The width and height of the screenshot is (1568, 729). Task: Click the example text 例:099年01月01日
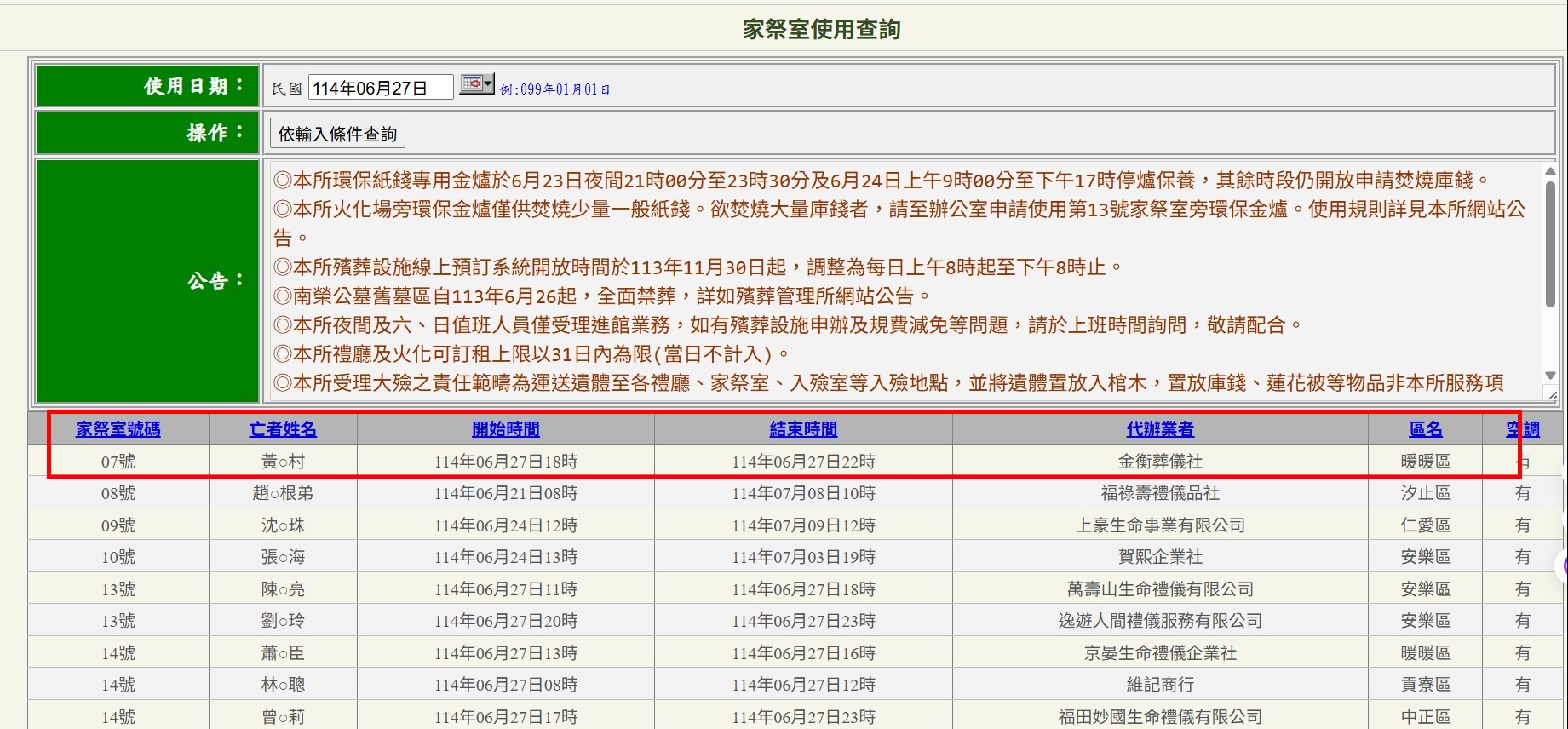(x=554, y=89)
